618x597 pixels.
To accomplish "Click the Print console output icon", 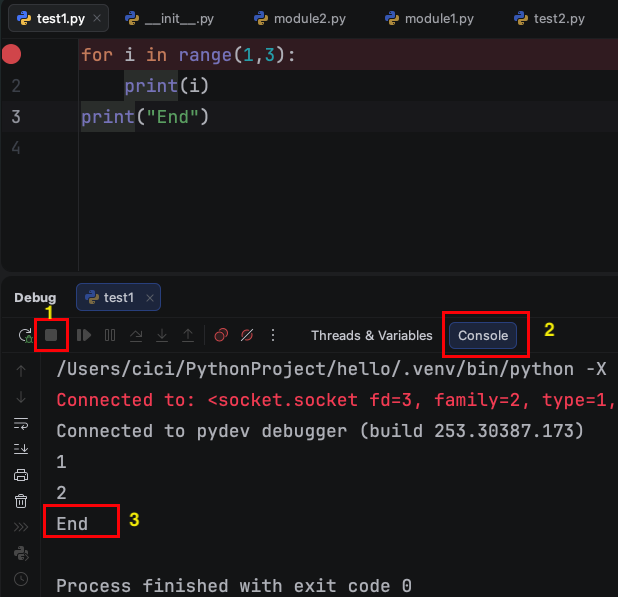I will 22,475.
